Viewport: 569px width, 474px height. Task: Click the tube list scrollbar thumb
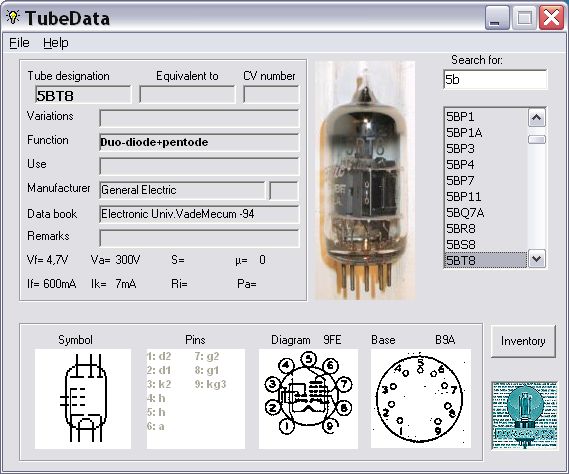[x=537, y=140]
